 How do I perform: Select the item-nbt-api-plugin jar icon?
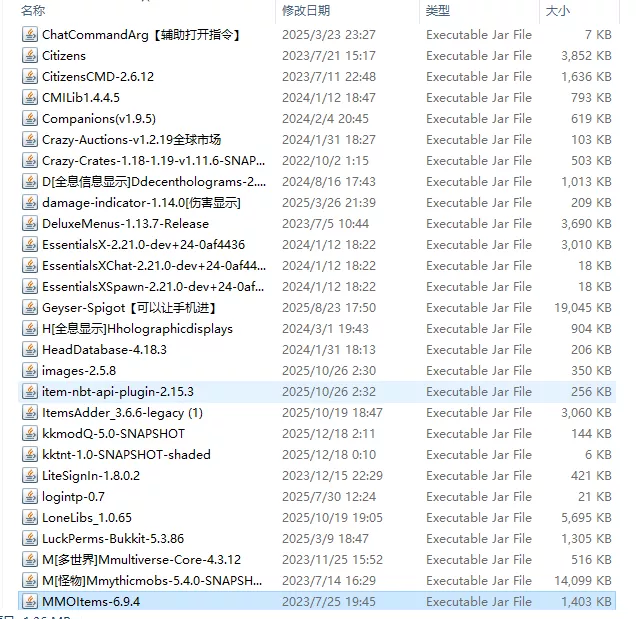[x=30, y=392]
